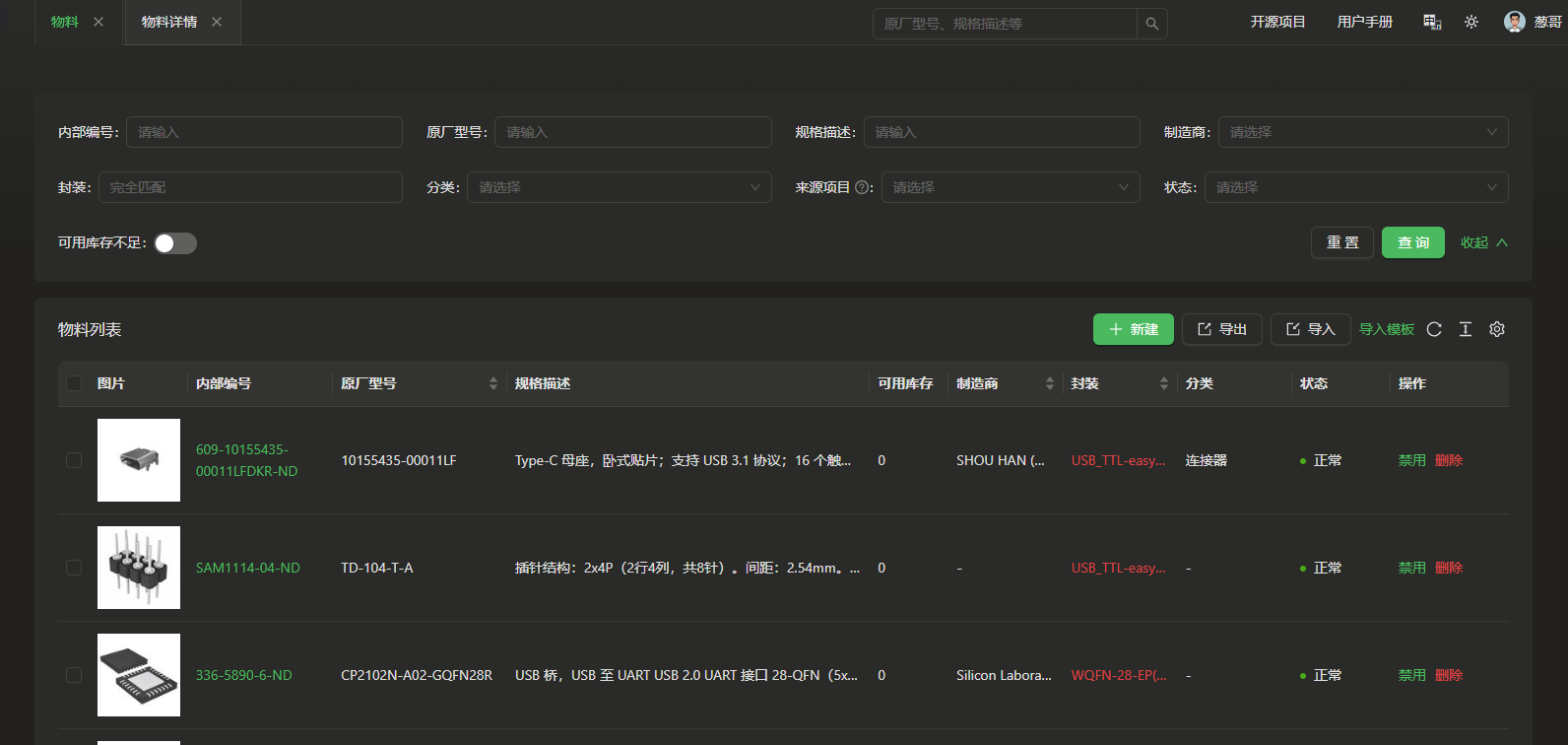
Task: Collapse the filter panel with 收起
Action: click(1484, 242)
